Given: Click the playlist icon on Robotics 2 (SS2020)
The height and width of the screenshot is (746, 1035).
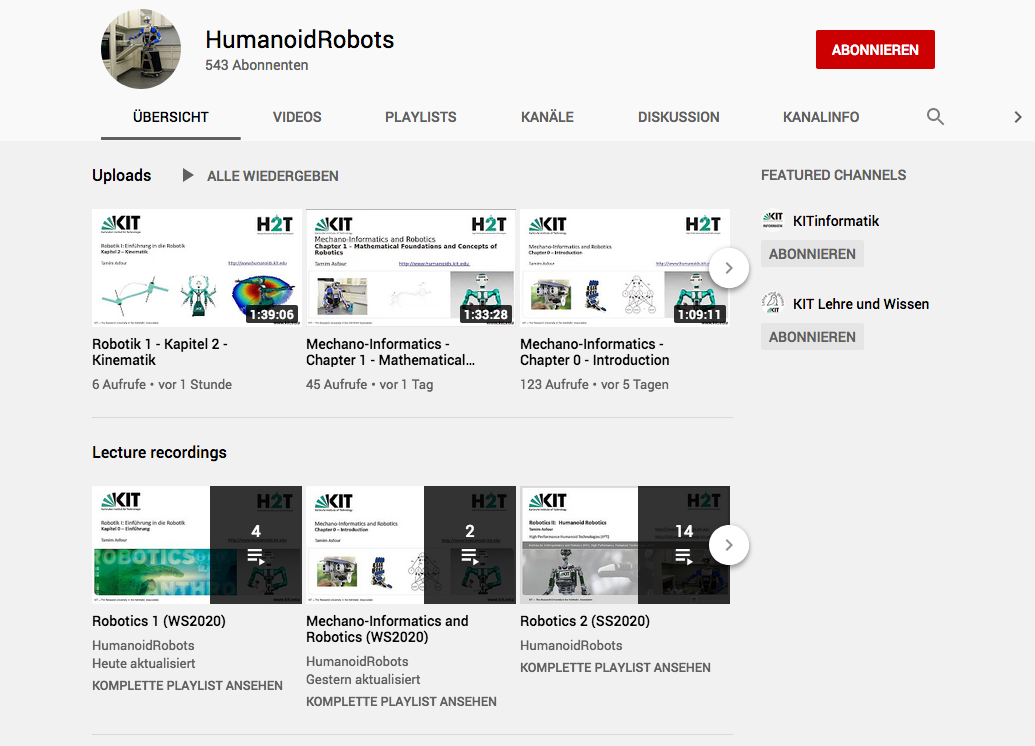Looking at the screenshot, I should (x=684, y=557).
